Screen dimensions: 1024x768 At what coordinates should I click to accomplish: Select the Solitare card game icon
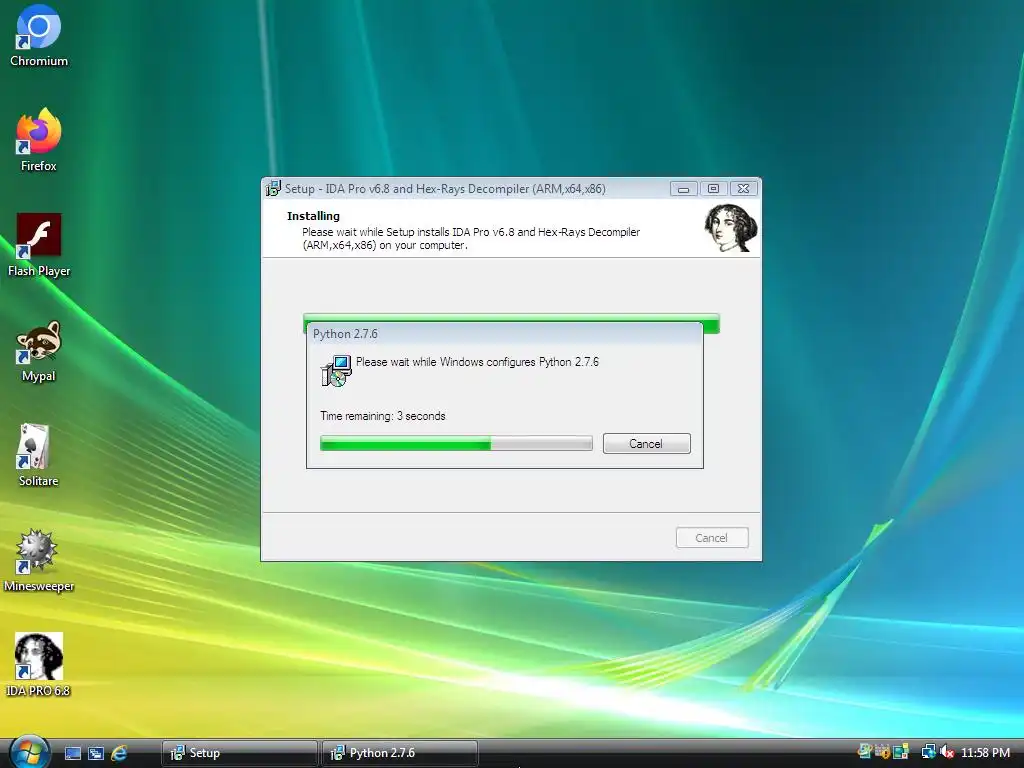[x=39, y=455]
